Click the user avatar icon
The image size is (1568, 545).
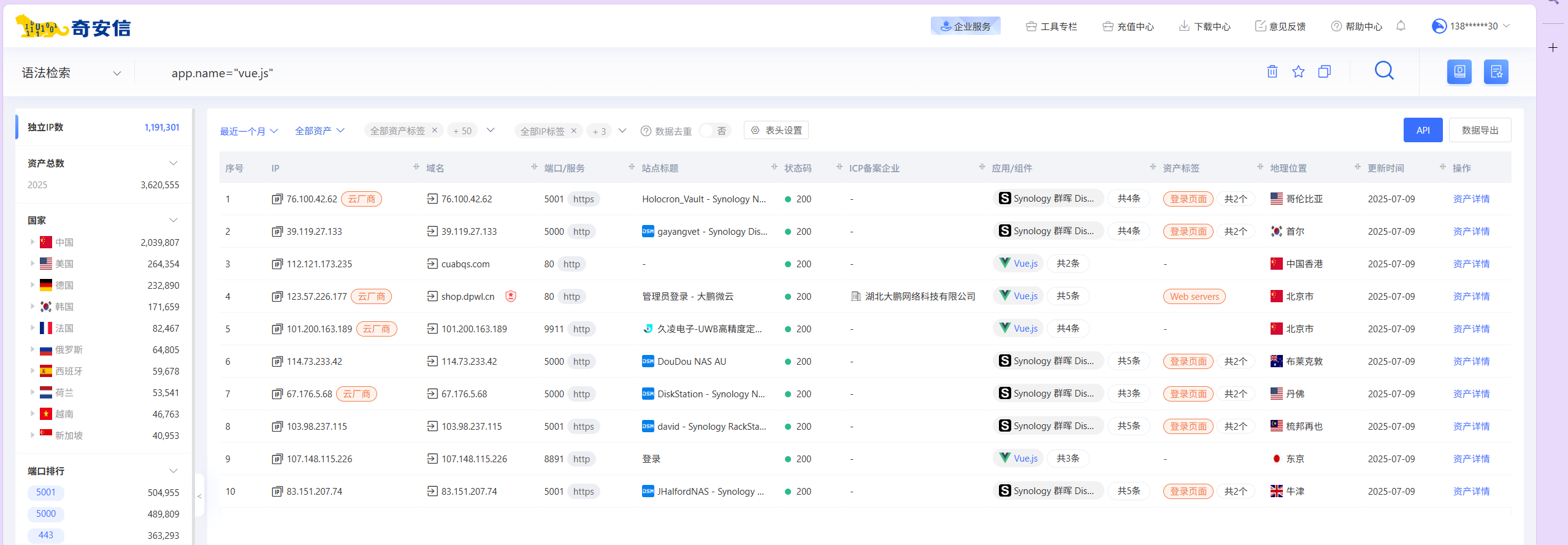click(1439, 26)
